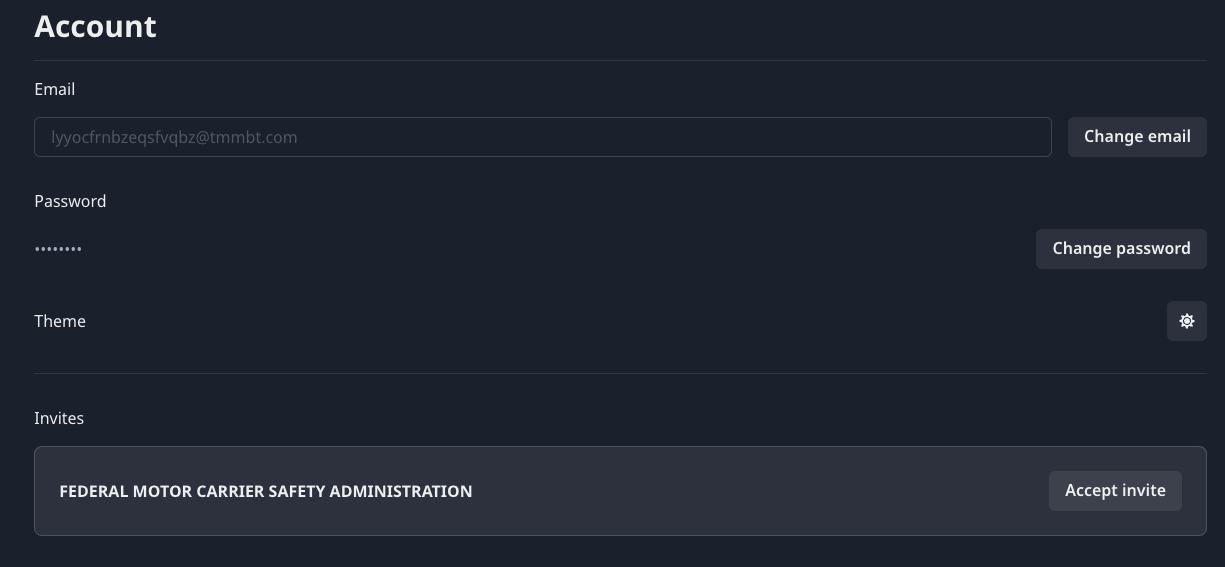The image size is (1225, 567).
Task: Accept the Federal Motor Carrier invite
Action: (1115, 491)
